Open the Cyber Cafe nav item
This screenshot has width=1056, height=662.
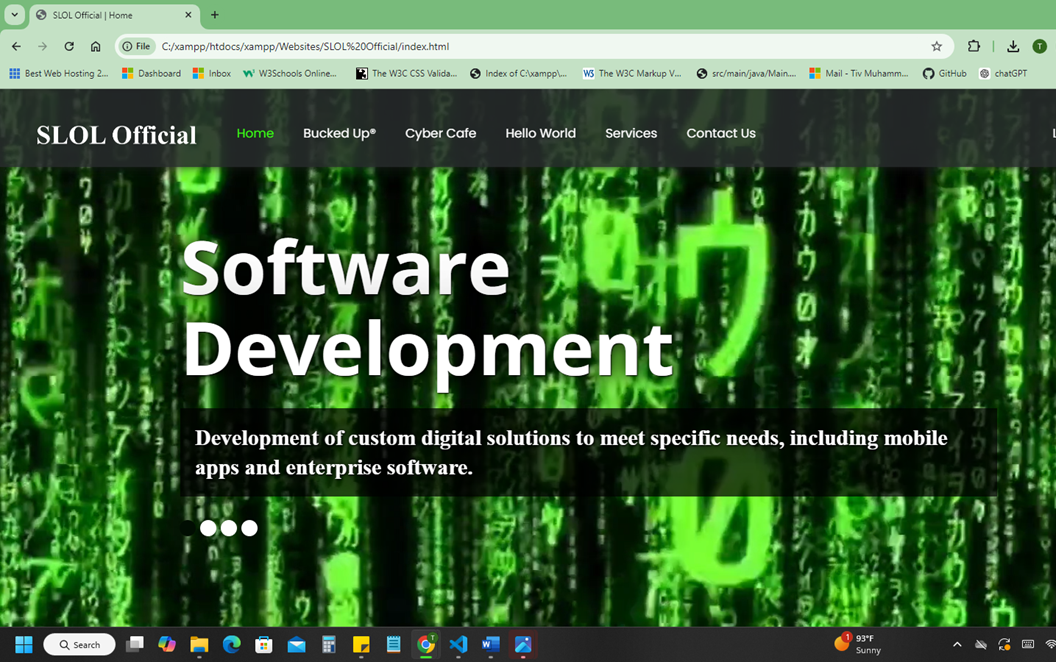pos(440,133)
